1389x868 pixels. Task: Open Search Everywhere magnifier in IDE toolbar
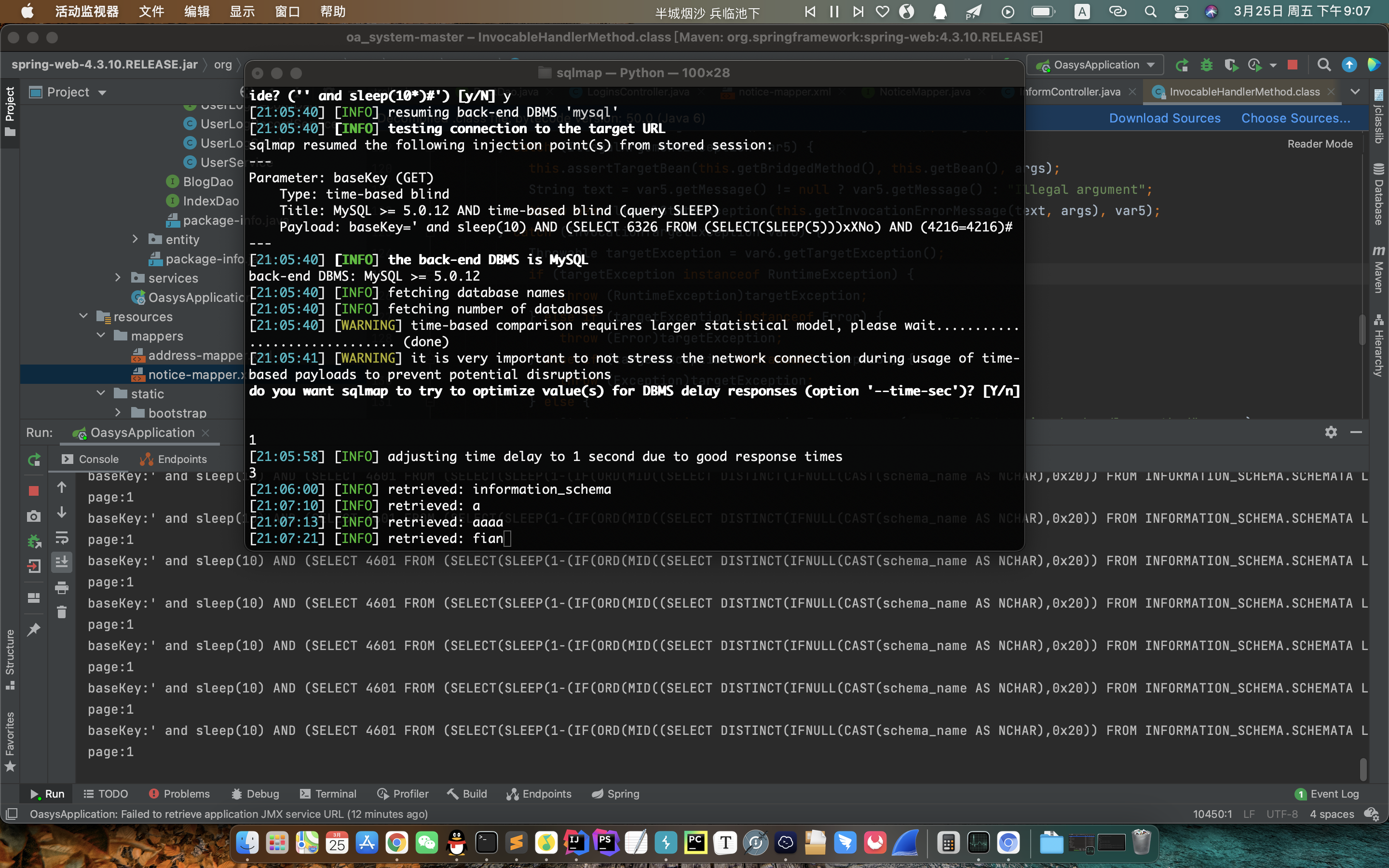pyautogui.click(x=1323, y=65)
